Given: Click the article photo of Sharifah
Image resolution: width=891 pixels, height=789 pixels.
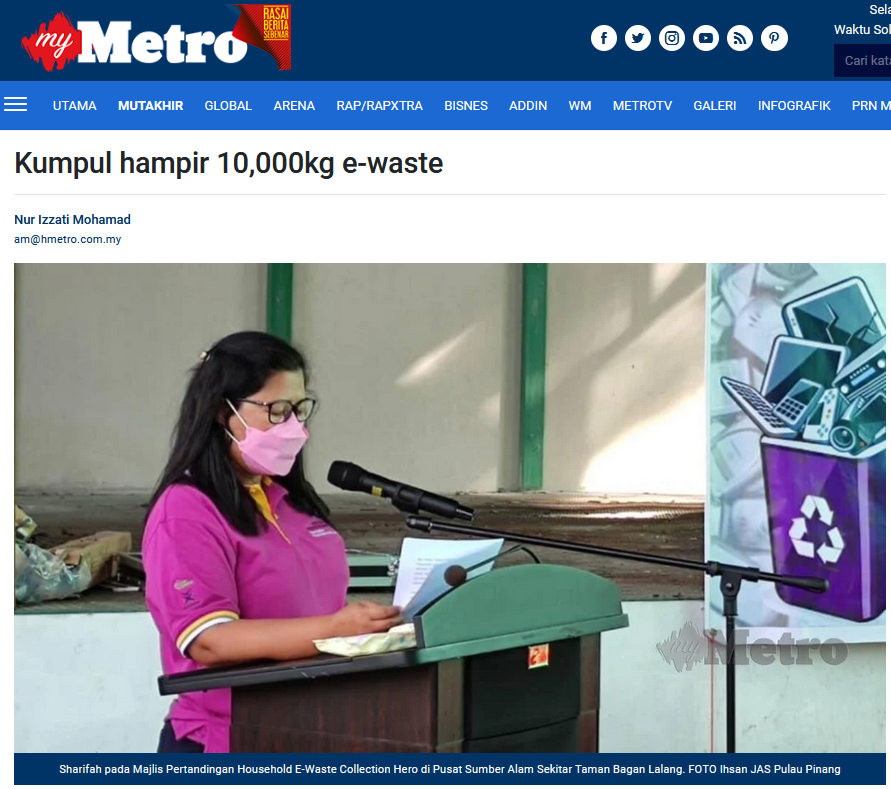Looking at the screenshot, I should (449, 508).
